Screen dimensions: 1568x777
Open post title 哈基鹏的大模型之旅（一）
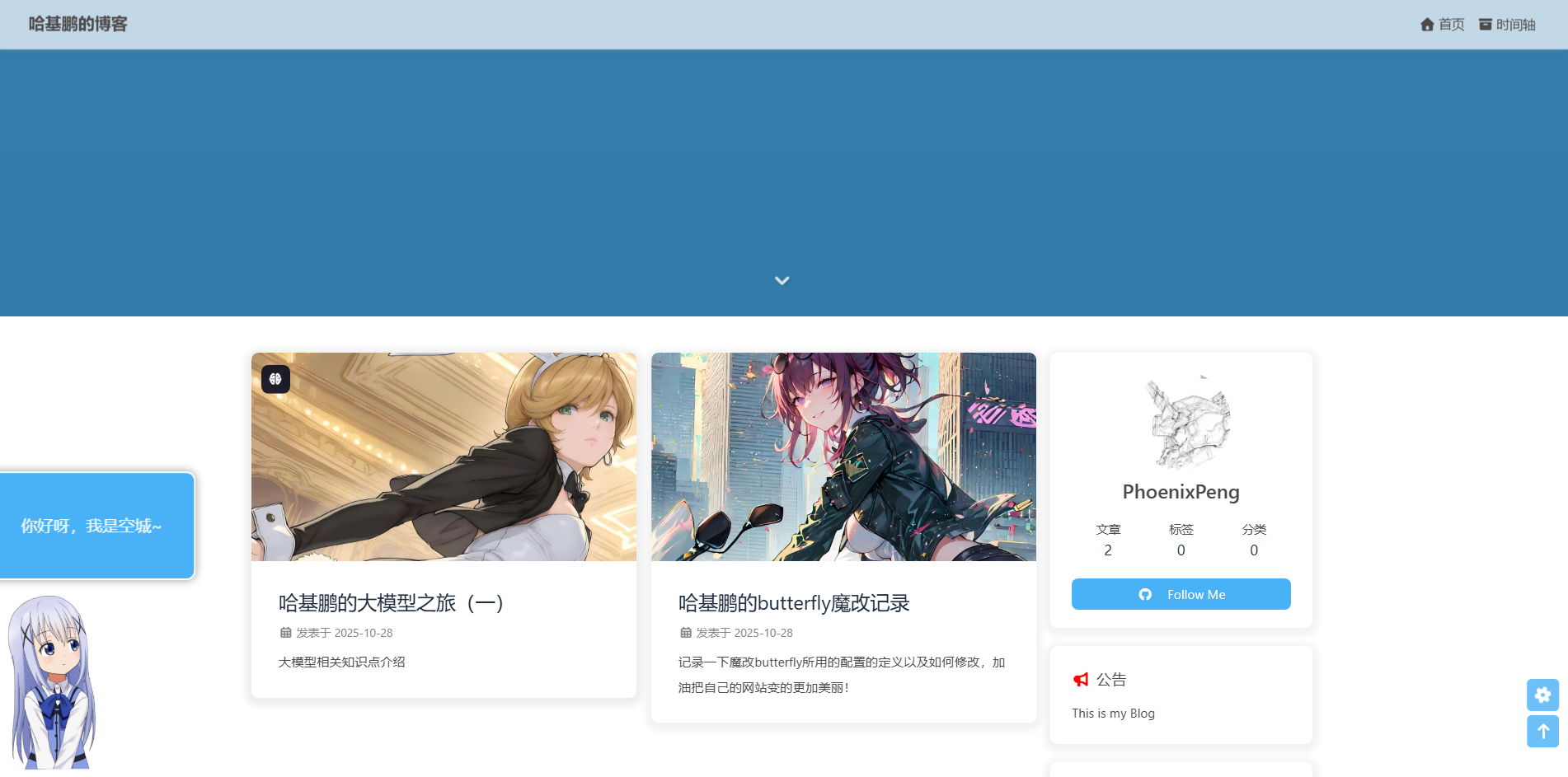click(x=392, y=603)
